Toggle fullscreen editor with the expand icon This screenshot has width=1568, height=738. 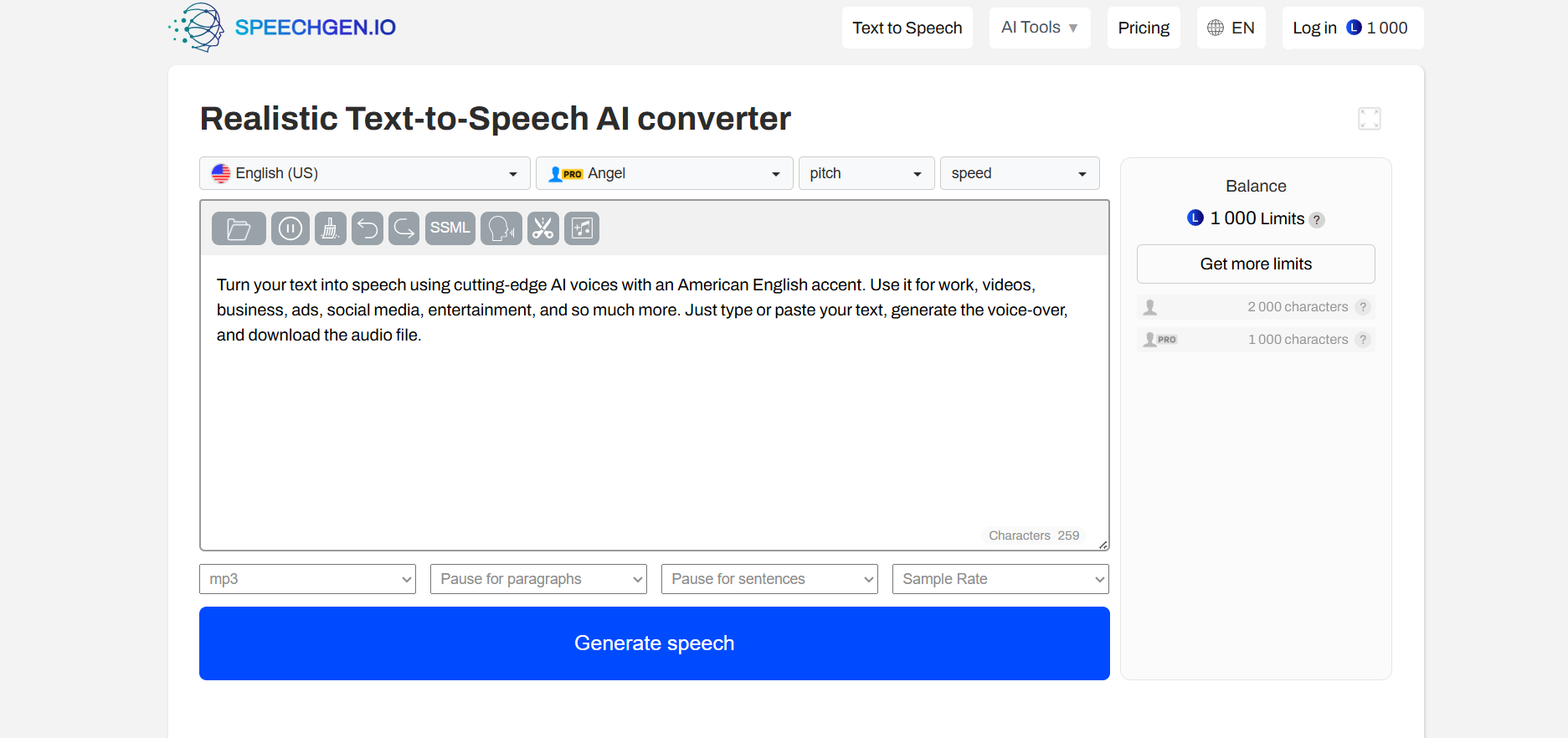pos(1369,119)
